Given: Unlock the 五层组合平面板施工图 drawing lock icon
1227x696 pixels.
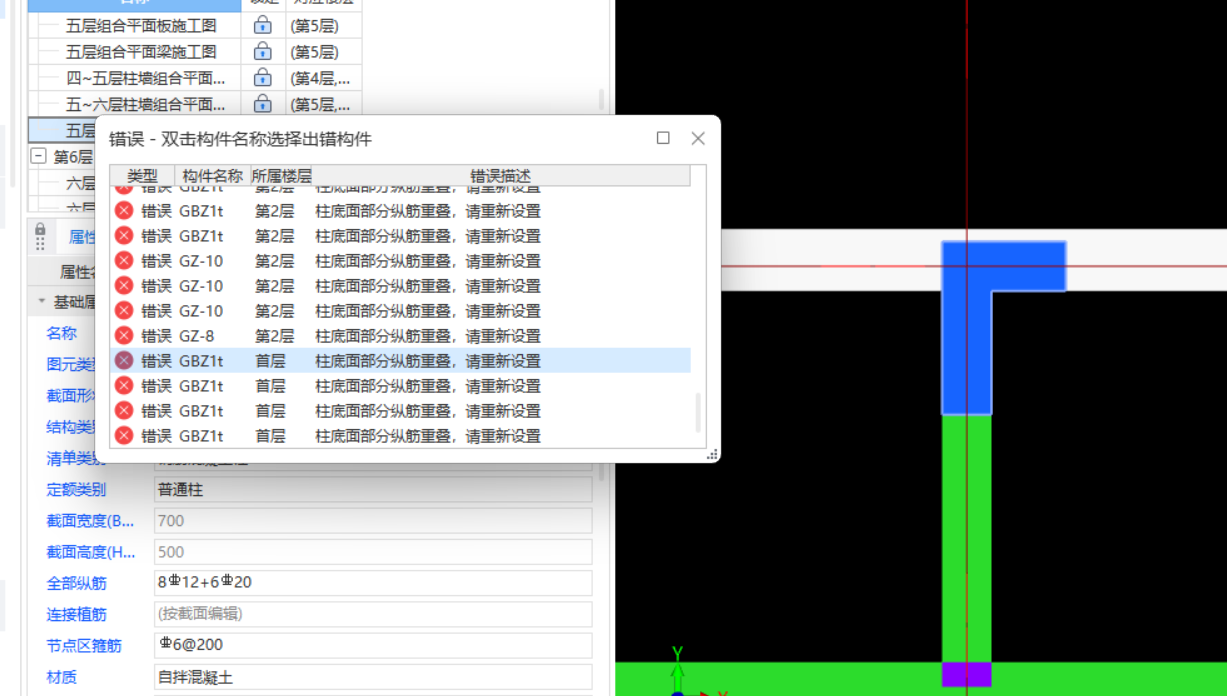Looking at the screenshot, I should click(260, 26).
